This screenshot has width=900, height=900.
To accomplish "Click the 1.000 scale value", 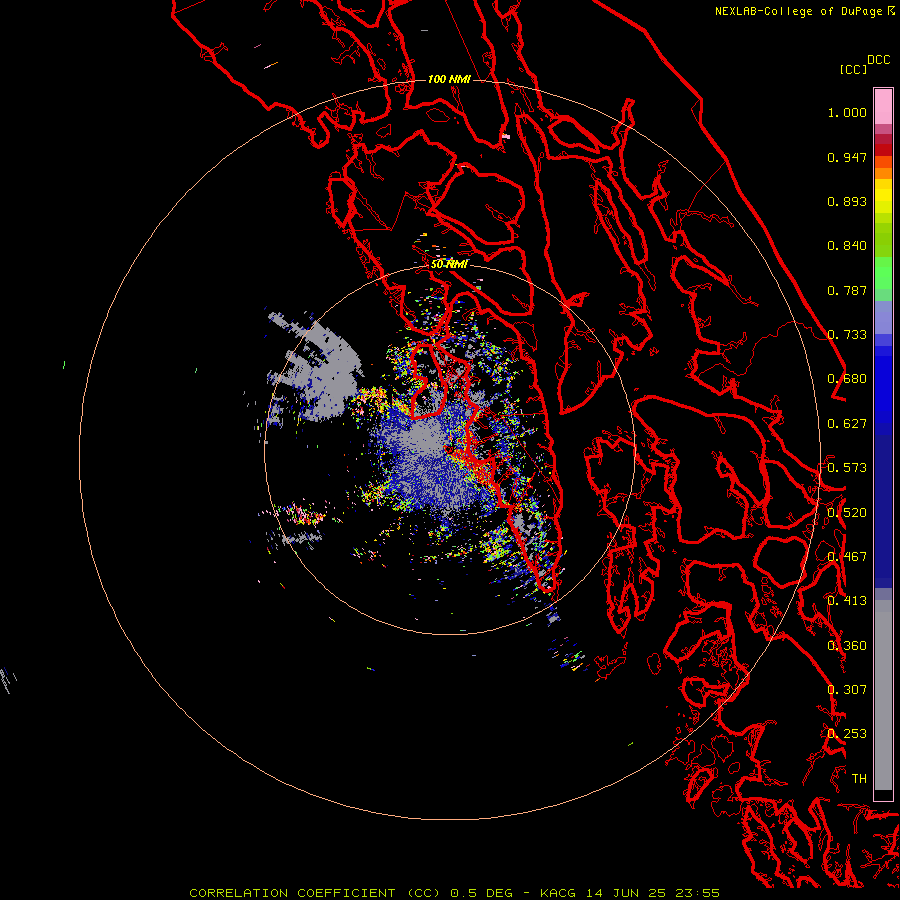I will (x=847, y=112).
